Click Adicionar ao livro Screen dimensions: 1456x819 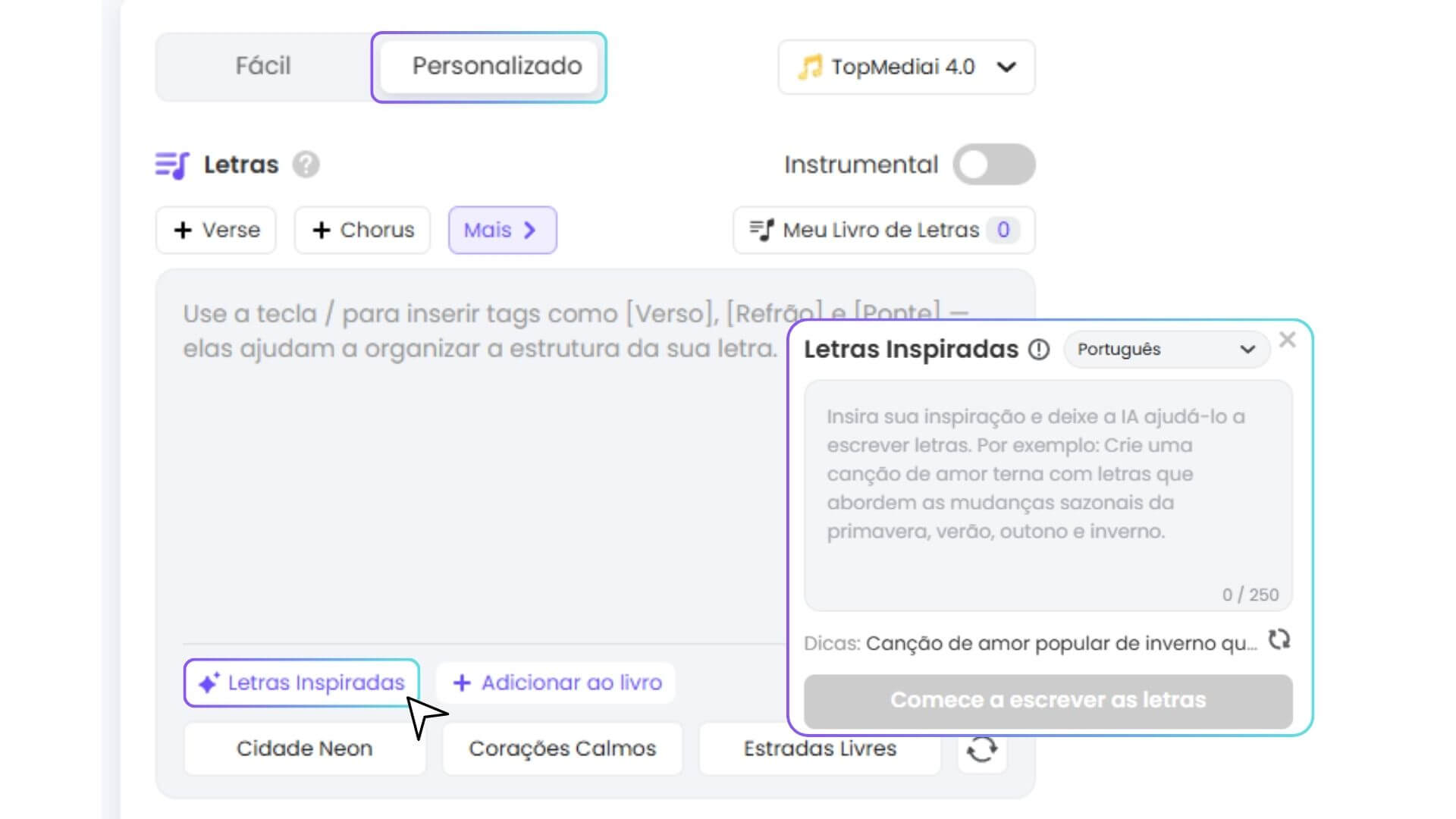pyautogui.click(x=556, y=682)
